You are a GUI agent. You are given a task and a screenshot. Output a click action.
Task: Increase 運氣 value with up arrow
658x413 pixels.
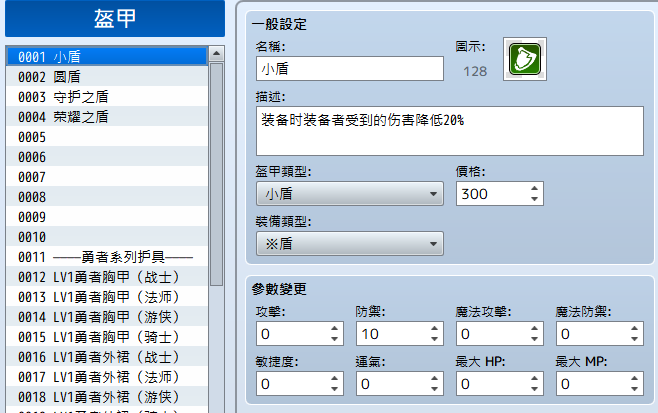click(x=434, y=378)
